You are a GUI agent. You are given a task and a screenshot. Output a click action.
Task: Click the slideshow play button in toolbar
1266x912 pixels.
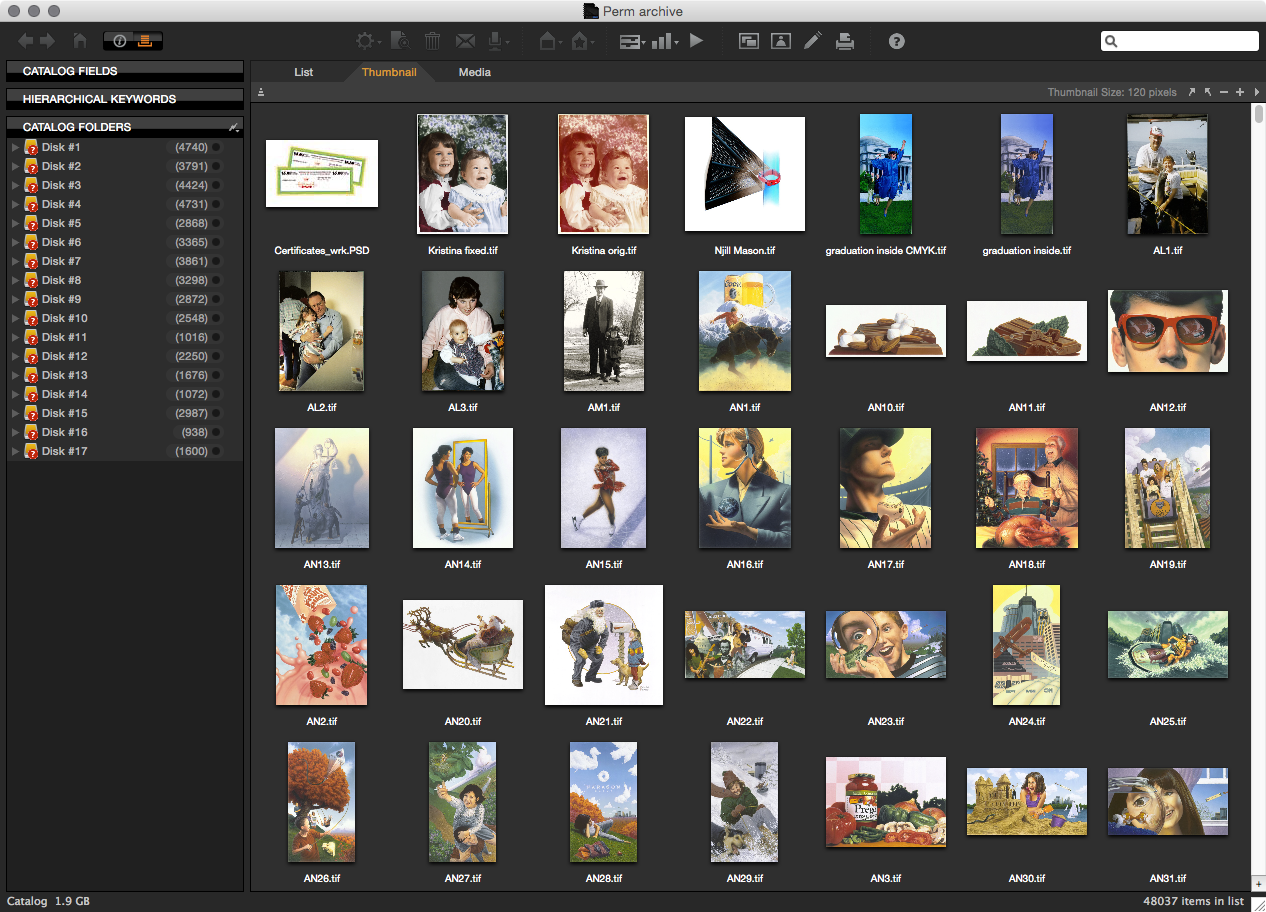tap(697, 41)
